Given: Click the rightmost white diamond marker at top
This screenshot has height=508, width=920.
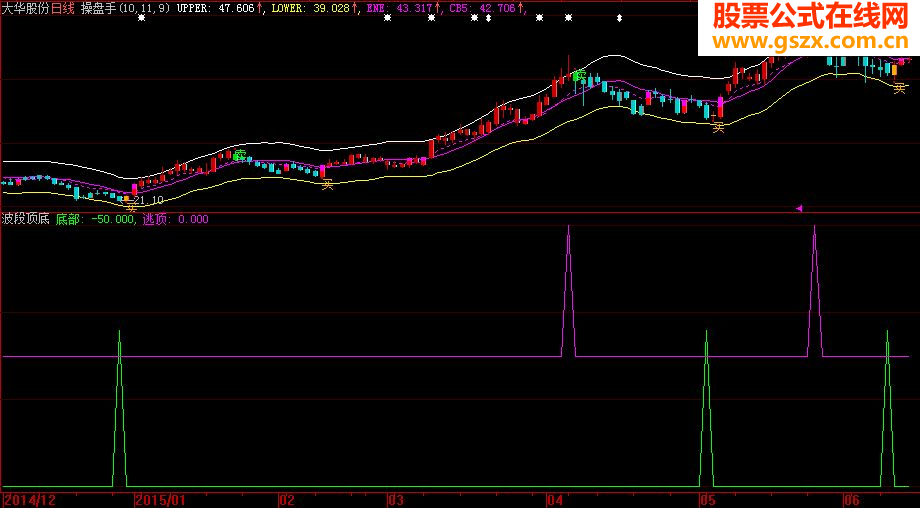Looking at the screenshot, I should pos(620,18).
